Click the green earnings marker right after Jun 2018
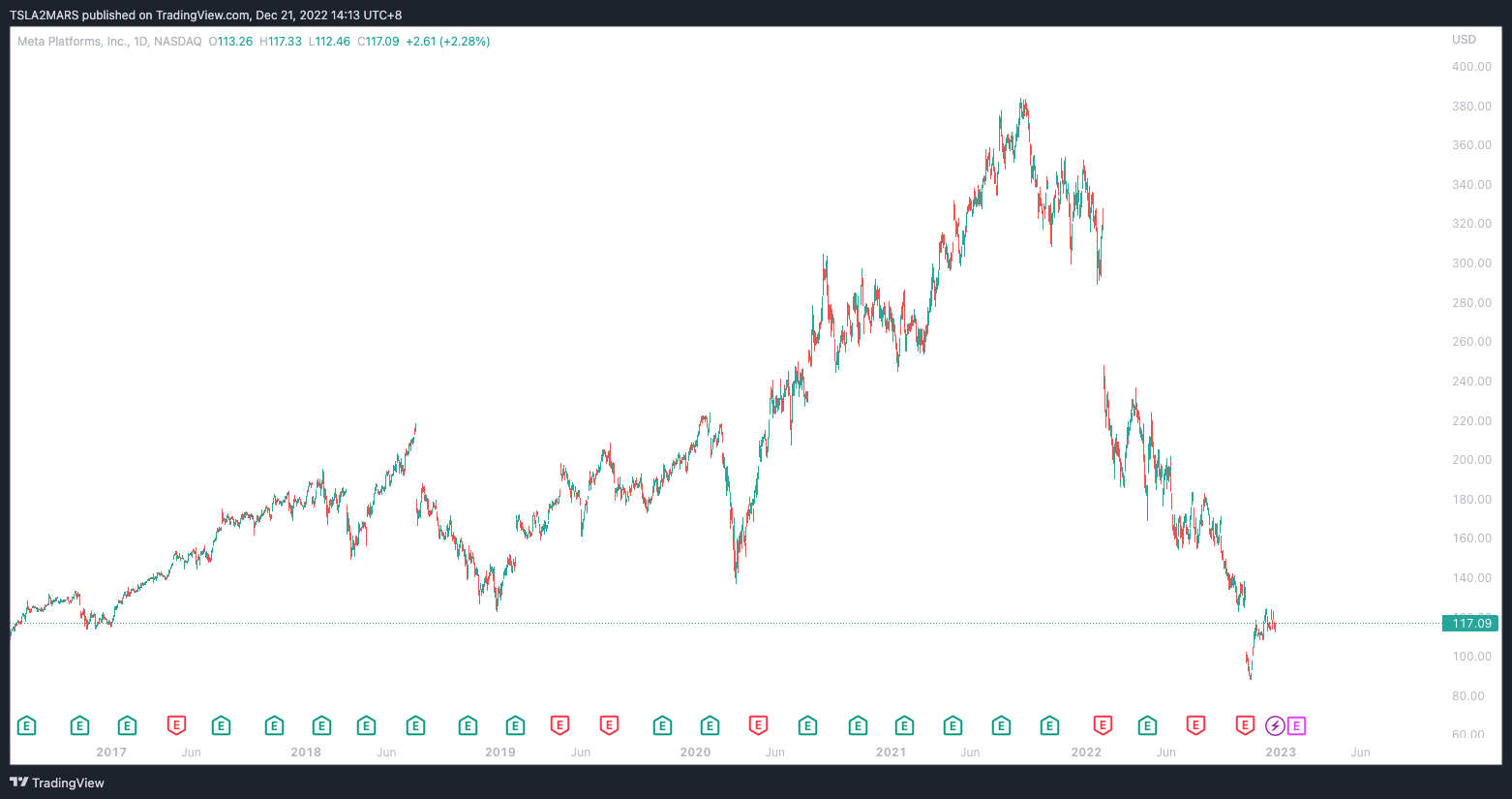 click(x=415, y=725)
